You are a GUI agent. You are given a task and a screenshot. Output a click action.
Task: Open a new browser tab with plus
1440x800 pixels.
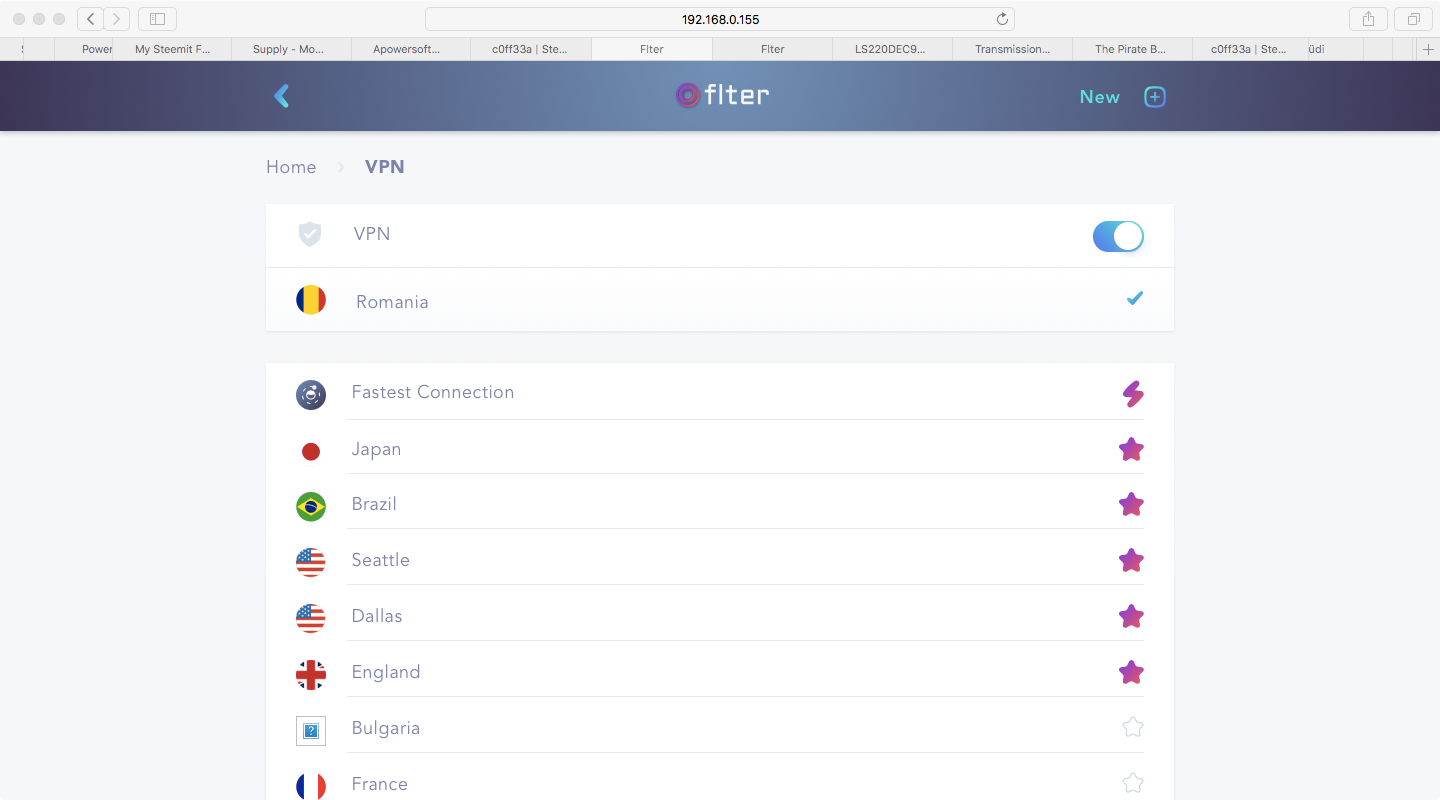pos(1428,49)
